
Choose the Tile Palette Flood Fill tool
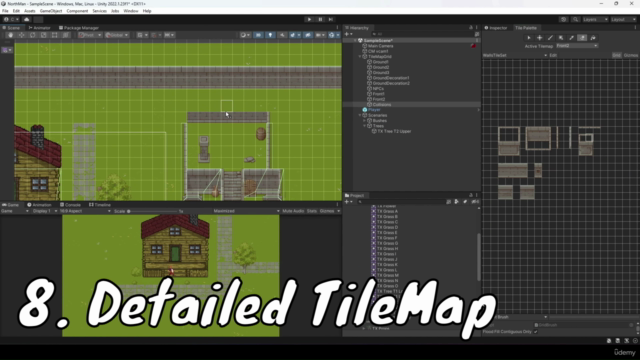593,38
